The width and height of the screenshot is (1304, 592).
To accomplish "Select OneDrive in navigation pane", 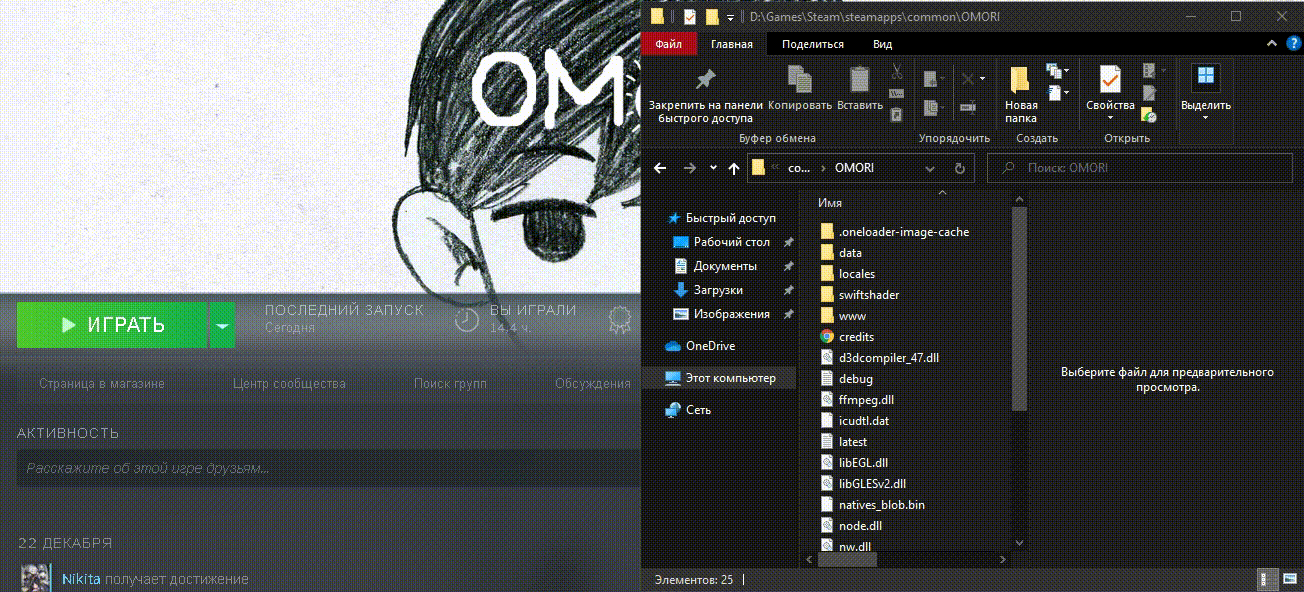I will click(x=710, y=346).
